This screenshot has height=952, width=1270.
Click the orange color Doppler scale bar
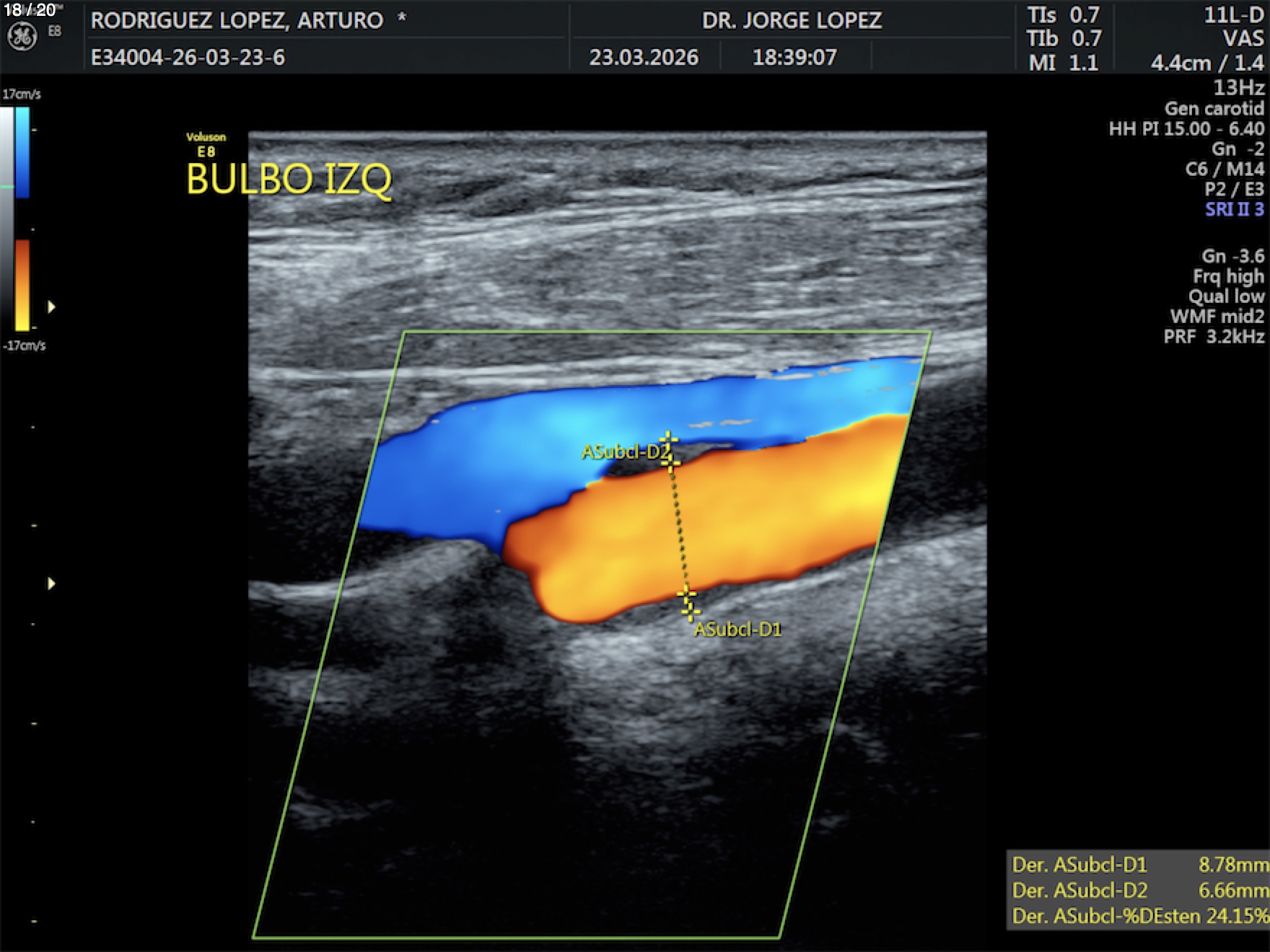click(x=22, y=284)
